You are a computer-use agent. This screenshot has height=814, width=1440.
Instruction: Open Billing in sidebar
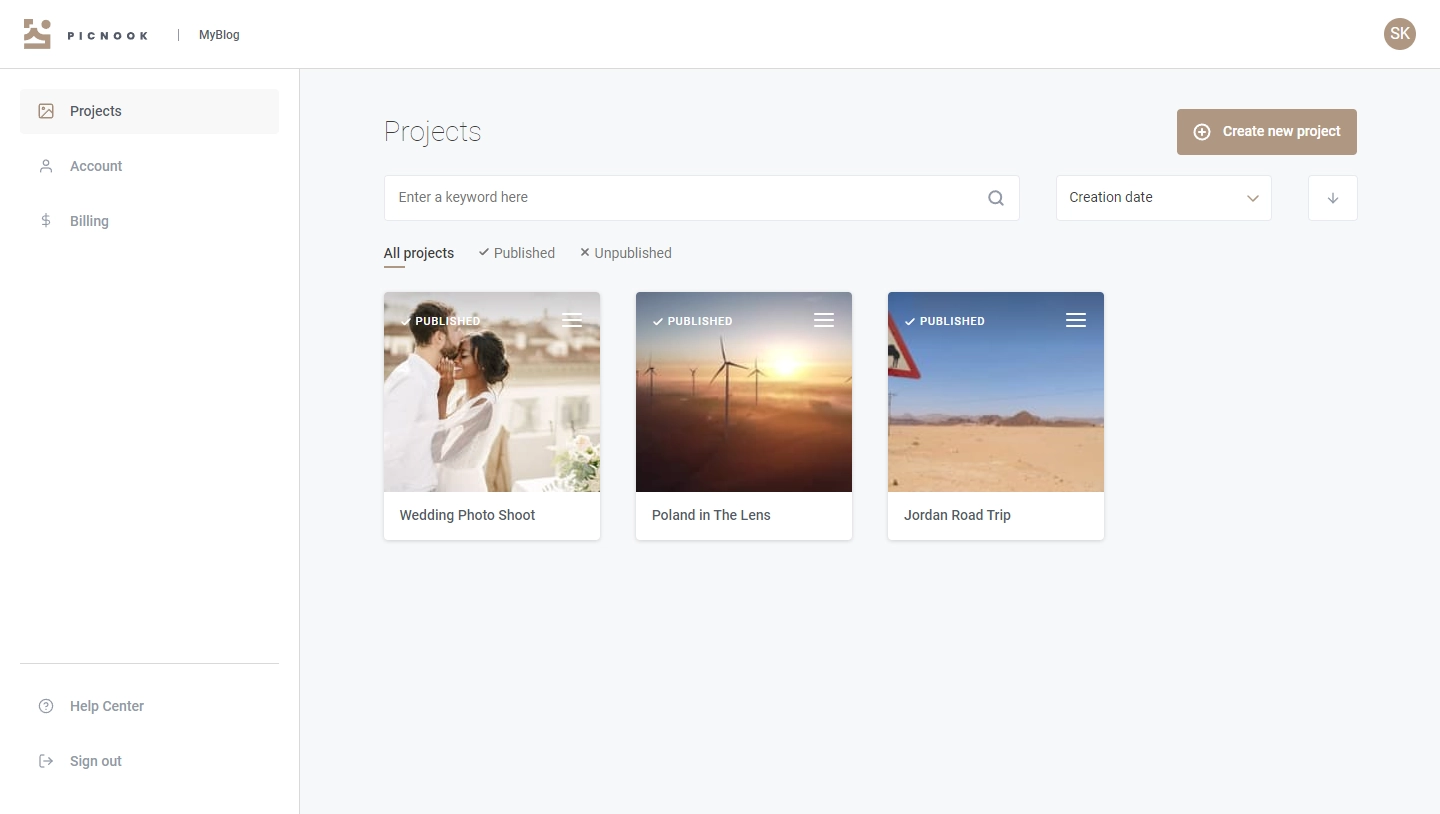pos(89,221)
